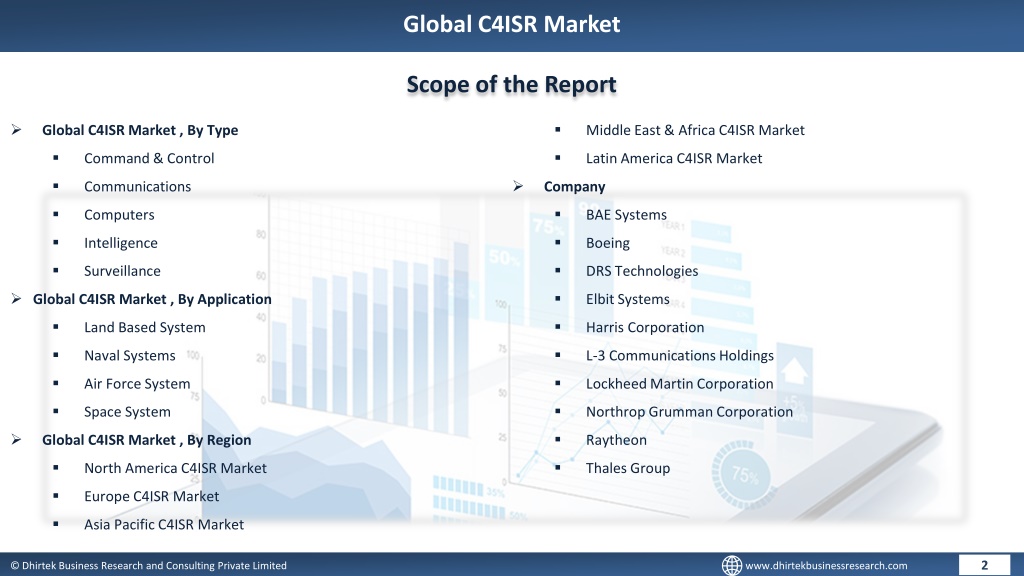Click the "Global C4ISR Market , By Application" heading

pyautogui.click(x=152, y=299)
